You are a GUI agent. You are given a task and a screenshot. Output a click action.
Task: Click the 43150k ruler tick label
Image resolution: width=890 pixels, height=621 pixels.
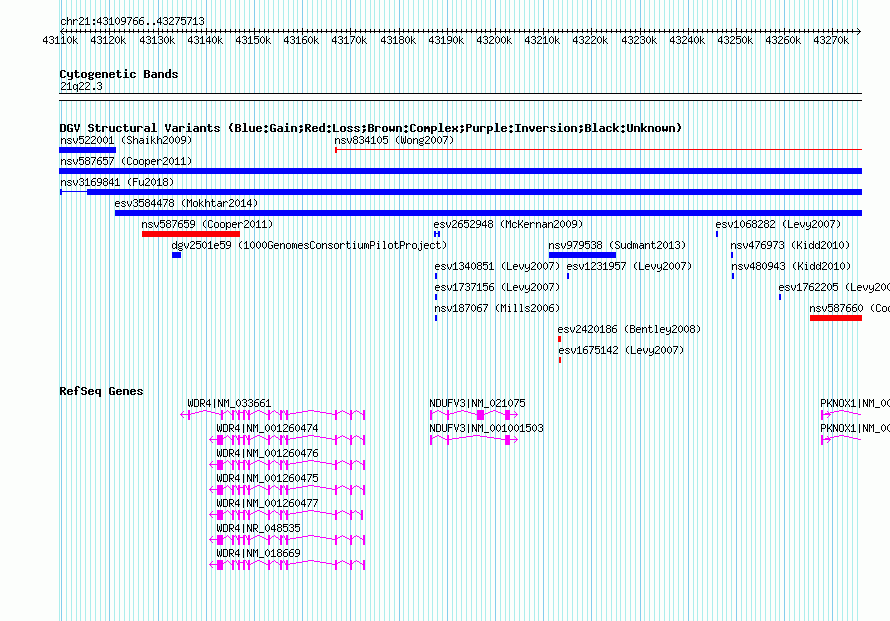point(253,40)
